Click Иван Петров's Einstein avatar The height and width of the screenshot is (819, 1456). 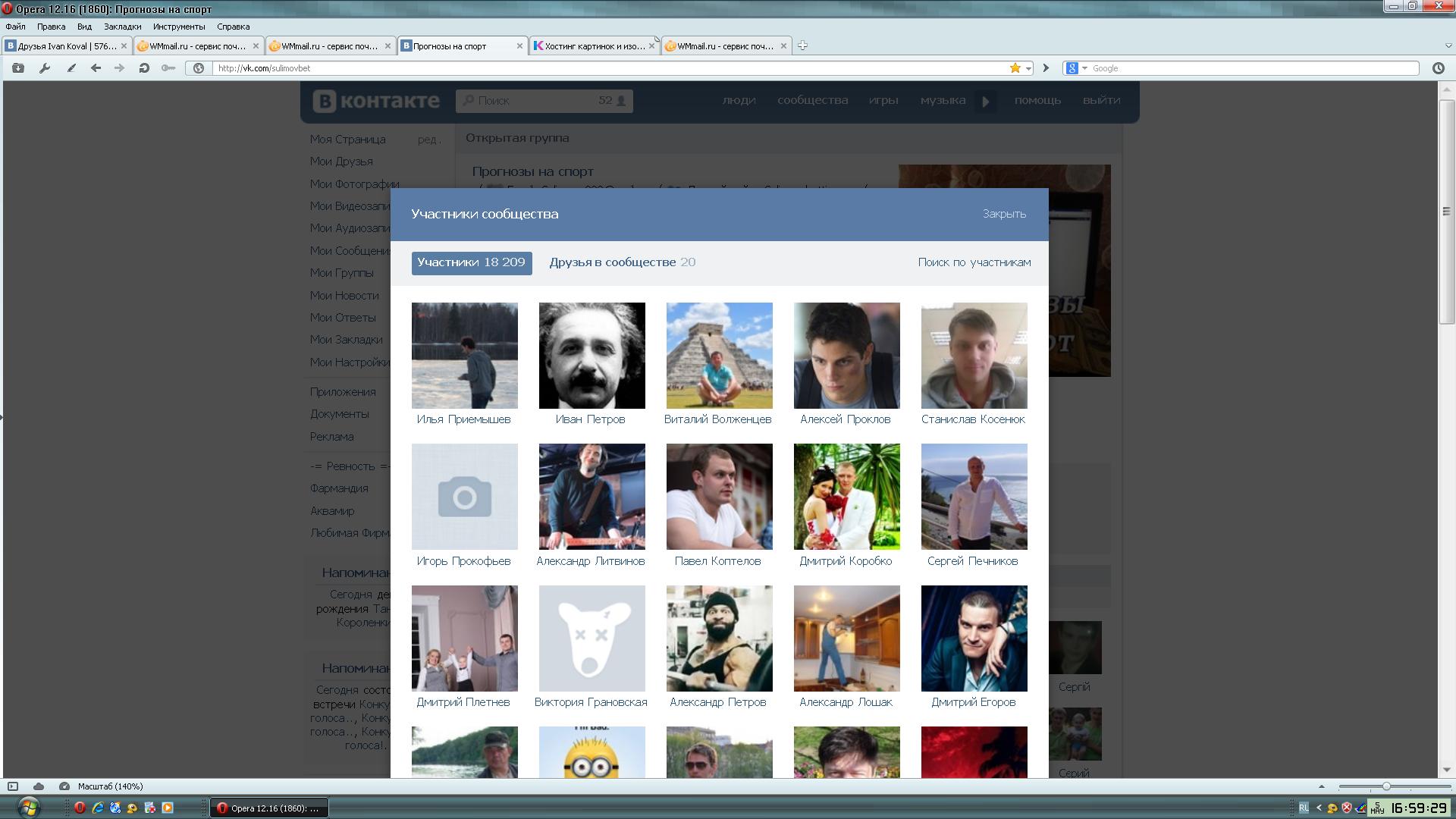(591, 356)
